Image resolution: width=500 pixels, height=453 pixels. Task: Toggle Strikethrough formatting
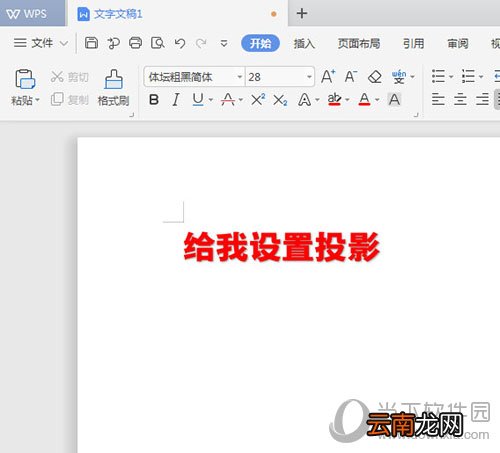[228, 99]
